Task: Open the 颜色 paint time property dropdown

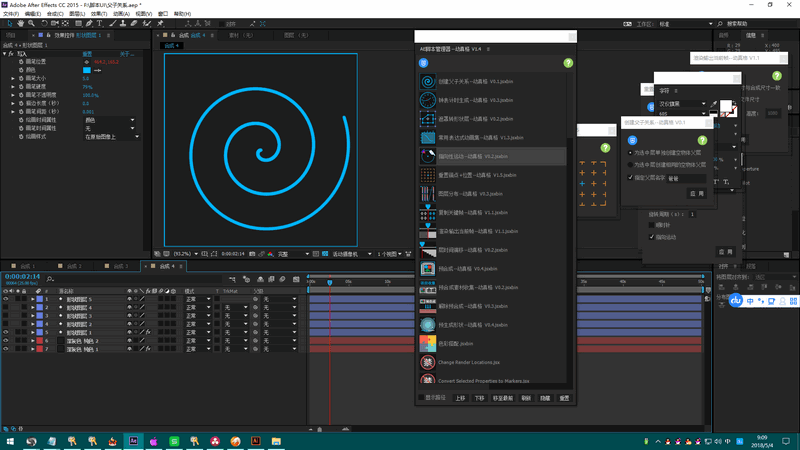Action: click(110, 120)
